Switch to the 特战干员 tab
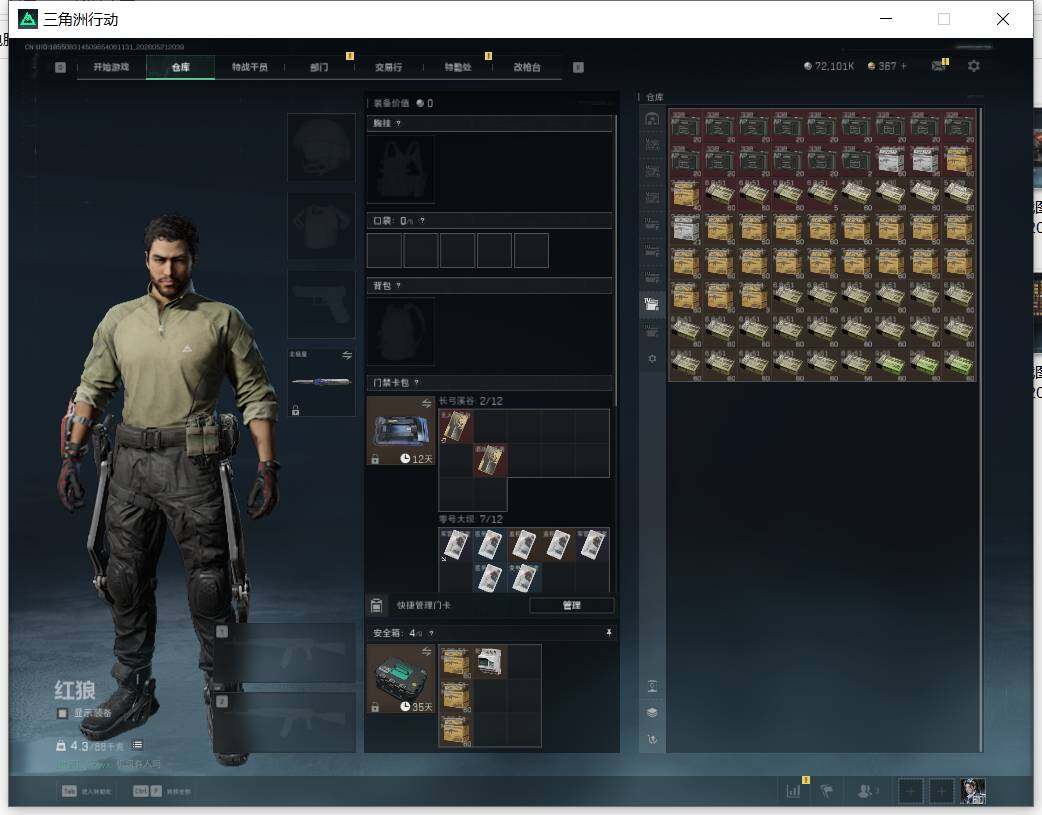Screen dimensions: 1042x815 click(x=249, y=67)
